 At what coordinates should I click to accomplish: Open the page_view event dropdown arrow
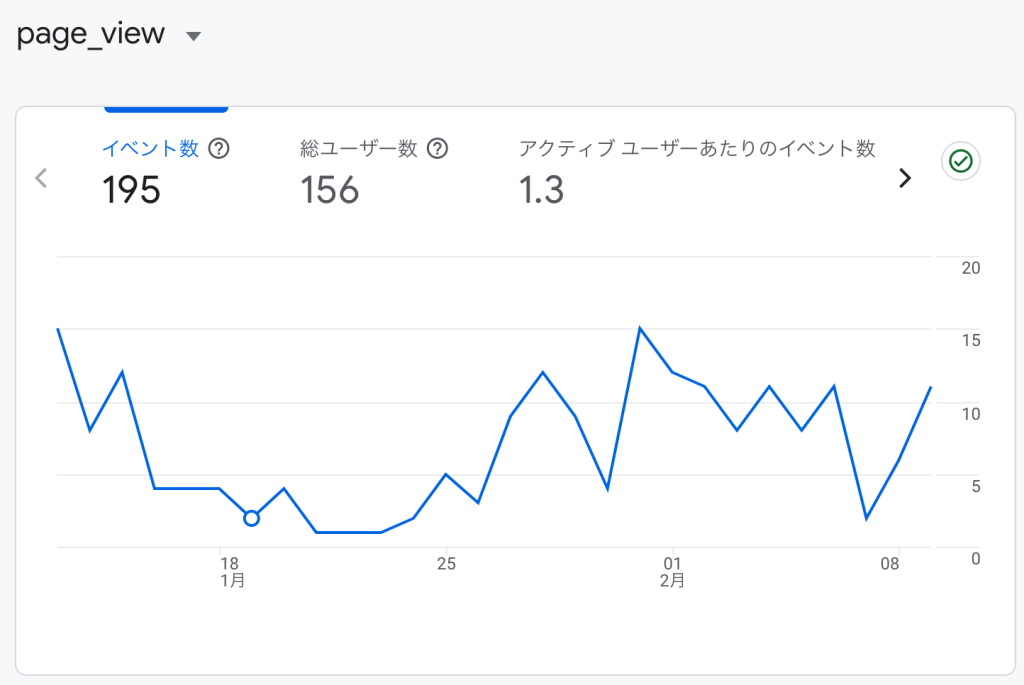click(194, 36)
